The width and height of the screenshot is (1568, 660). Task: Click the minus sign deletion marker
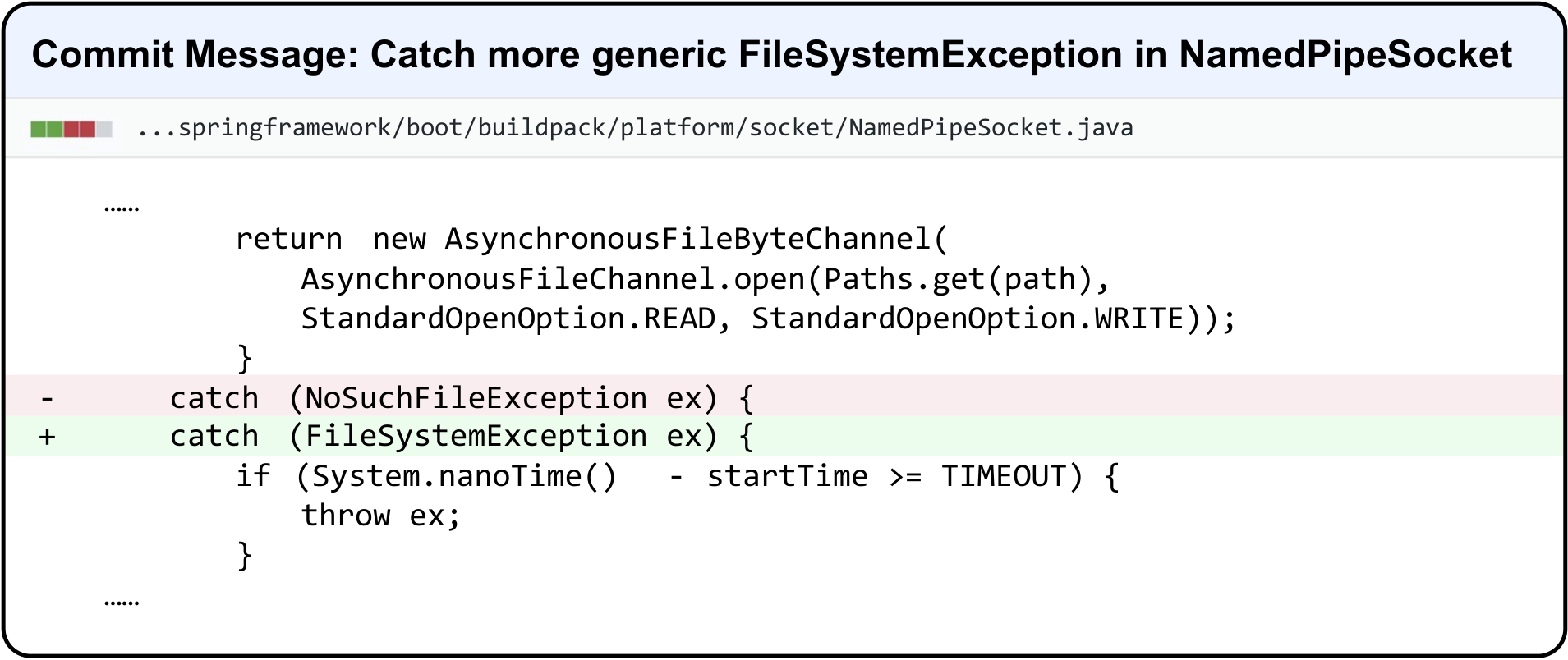coord(48,399)
